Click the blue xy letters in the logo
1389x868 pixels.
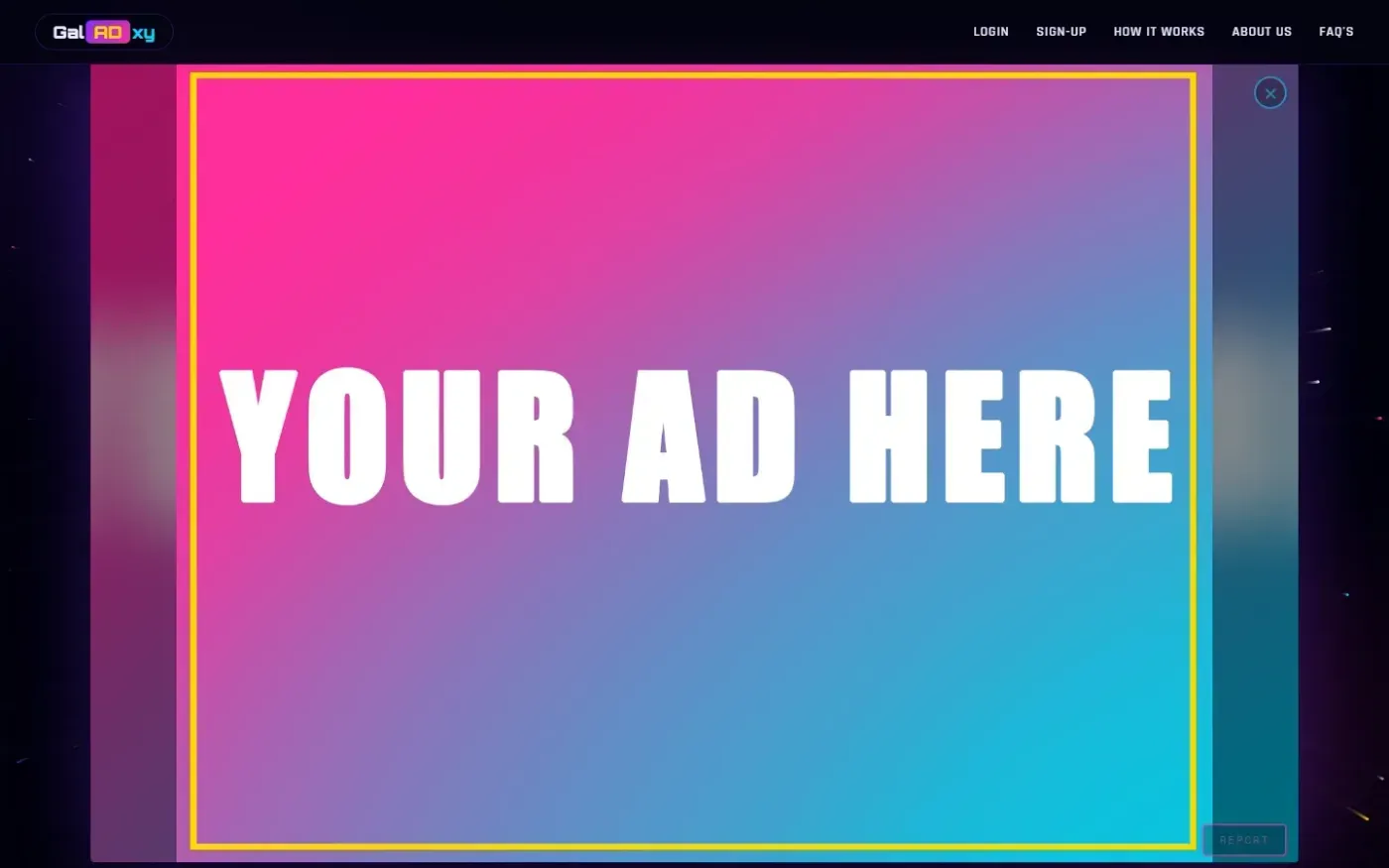coord(144,34)
